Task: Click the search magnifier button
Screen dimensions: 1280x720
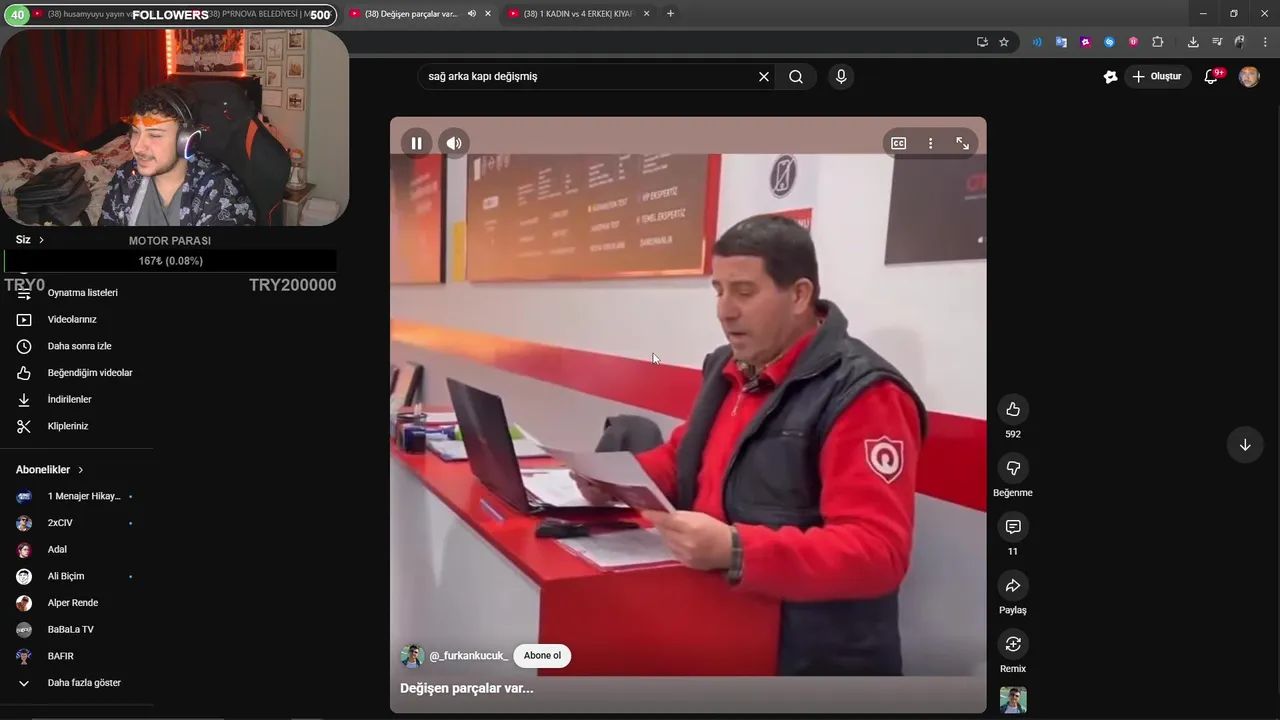Action: point(796,76)
